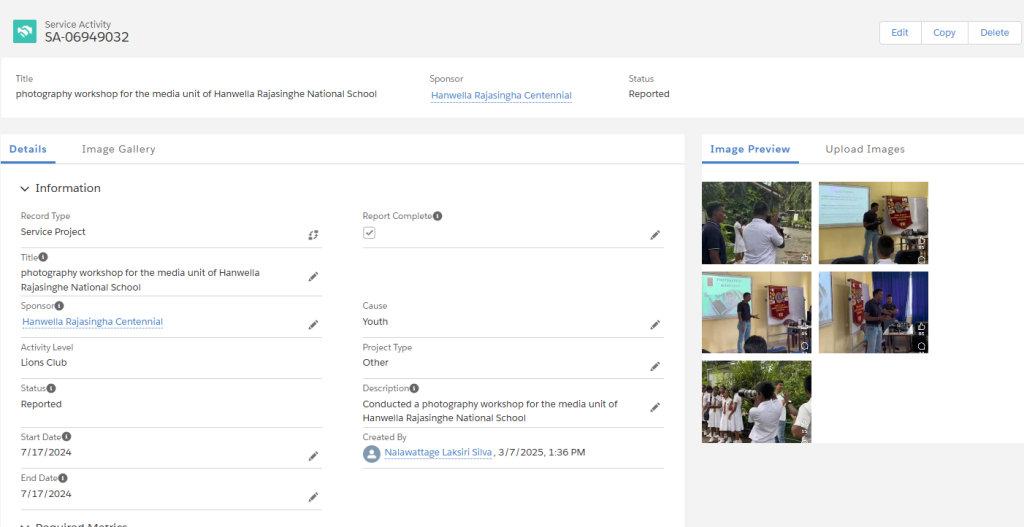Open thumbnail of students with camera outdoors
The width and height of the screenshot is (1024, 527).
coord(757,402)
